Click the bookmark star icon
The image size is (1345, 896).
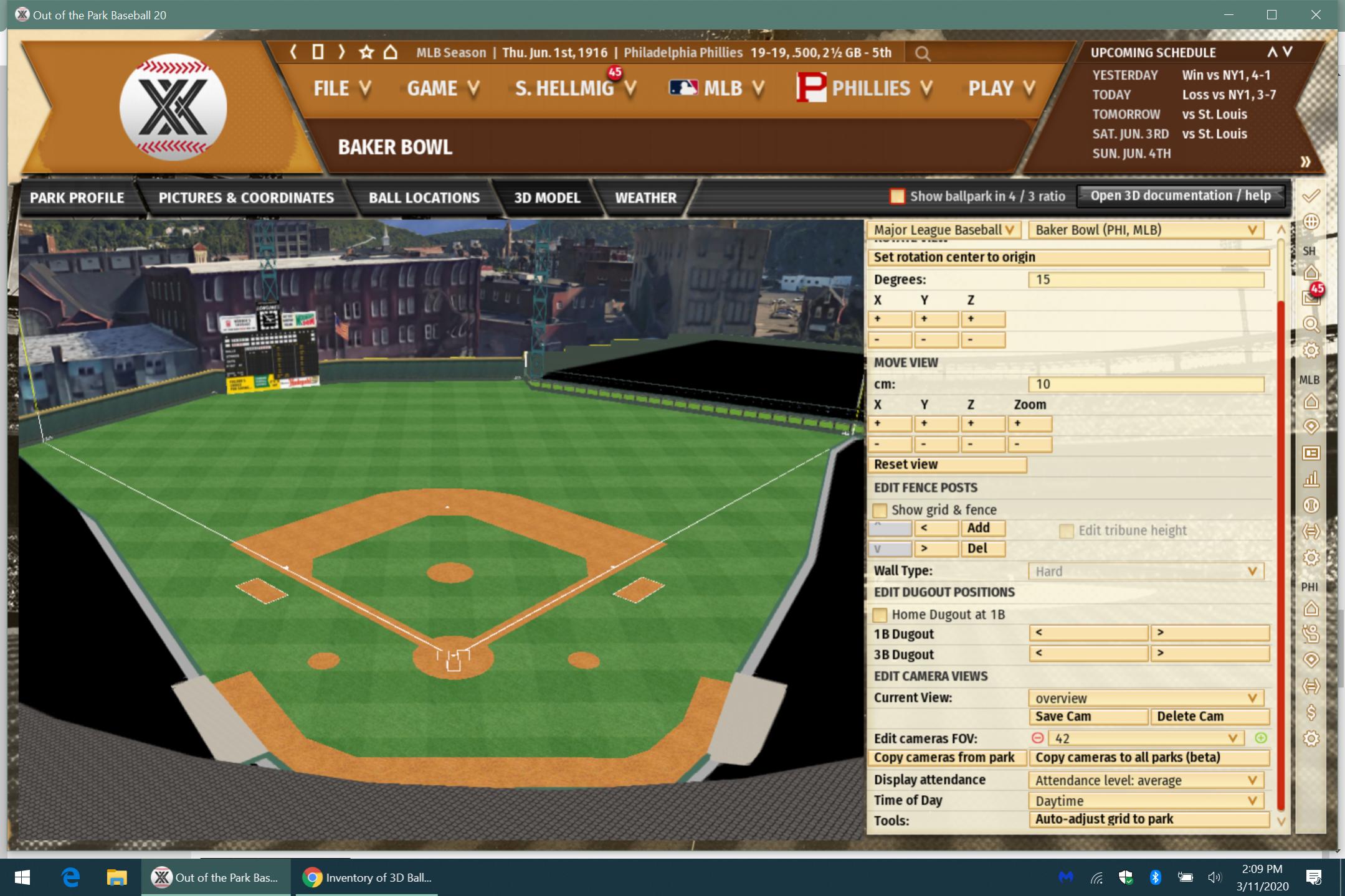pos(366,52)
